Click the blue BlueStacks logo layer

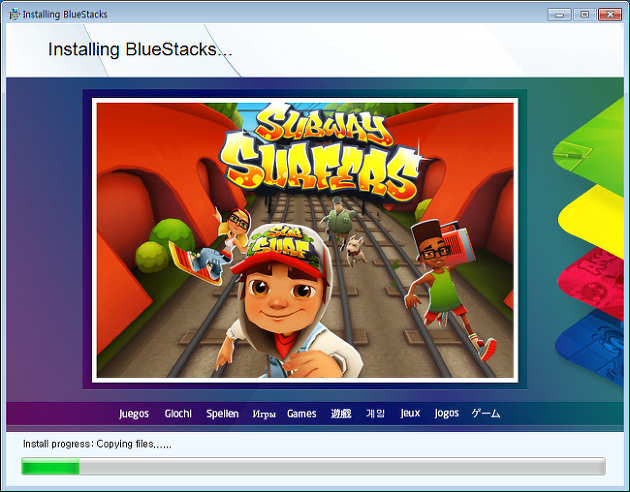591,348
